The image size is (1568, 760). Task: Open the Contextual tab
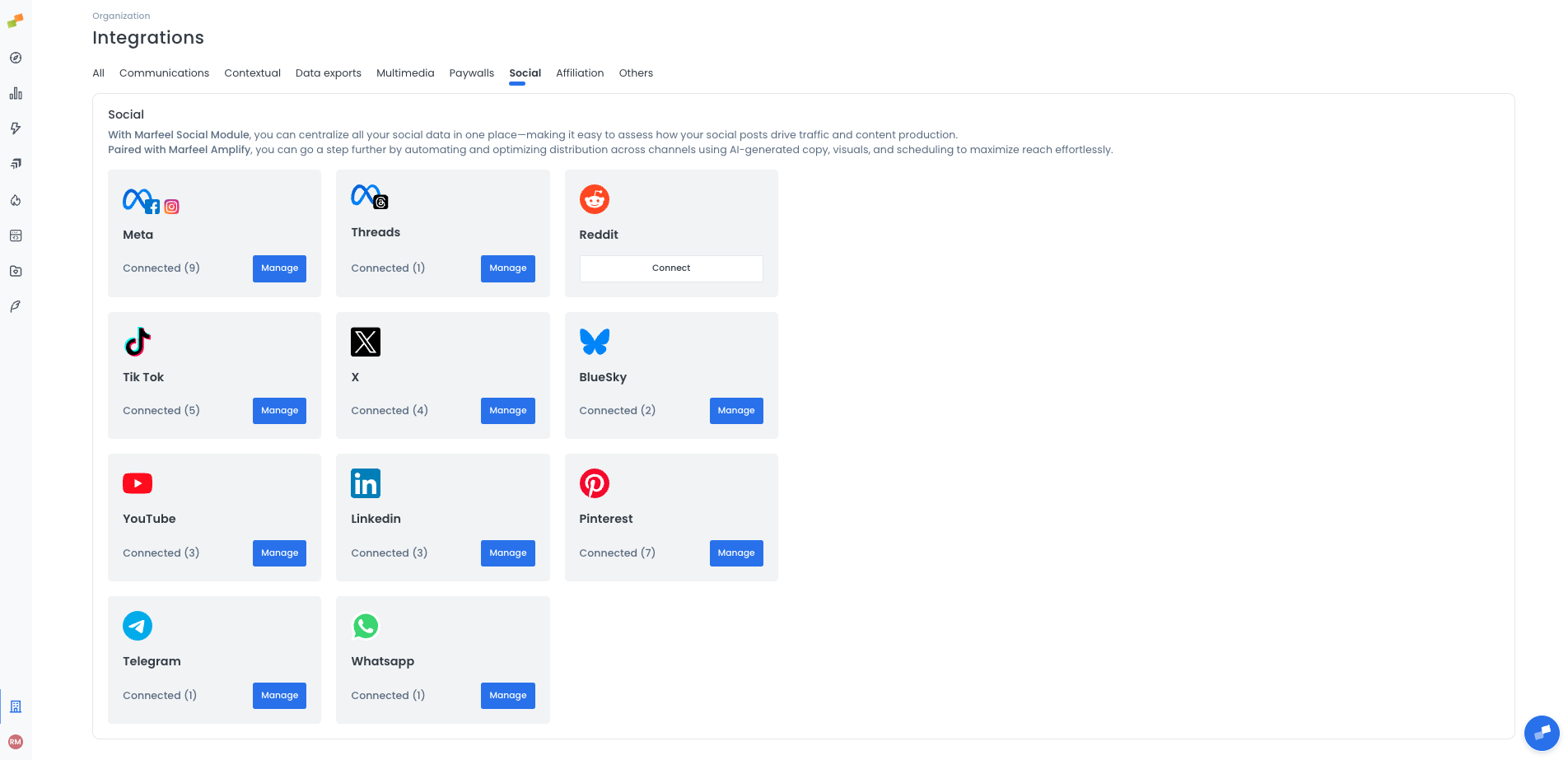point(252,73)
